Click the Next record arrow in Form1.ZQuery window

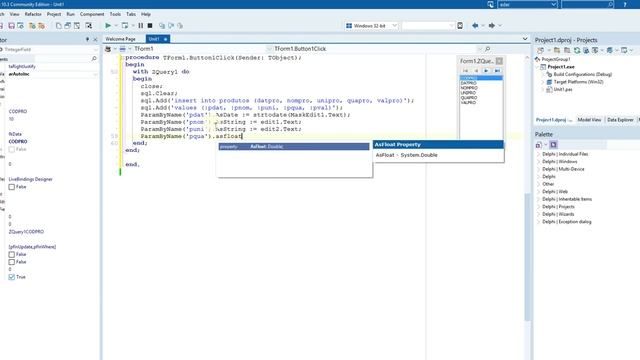coord(487,71)
